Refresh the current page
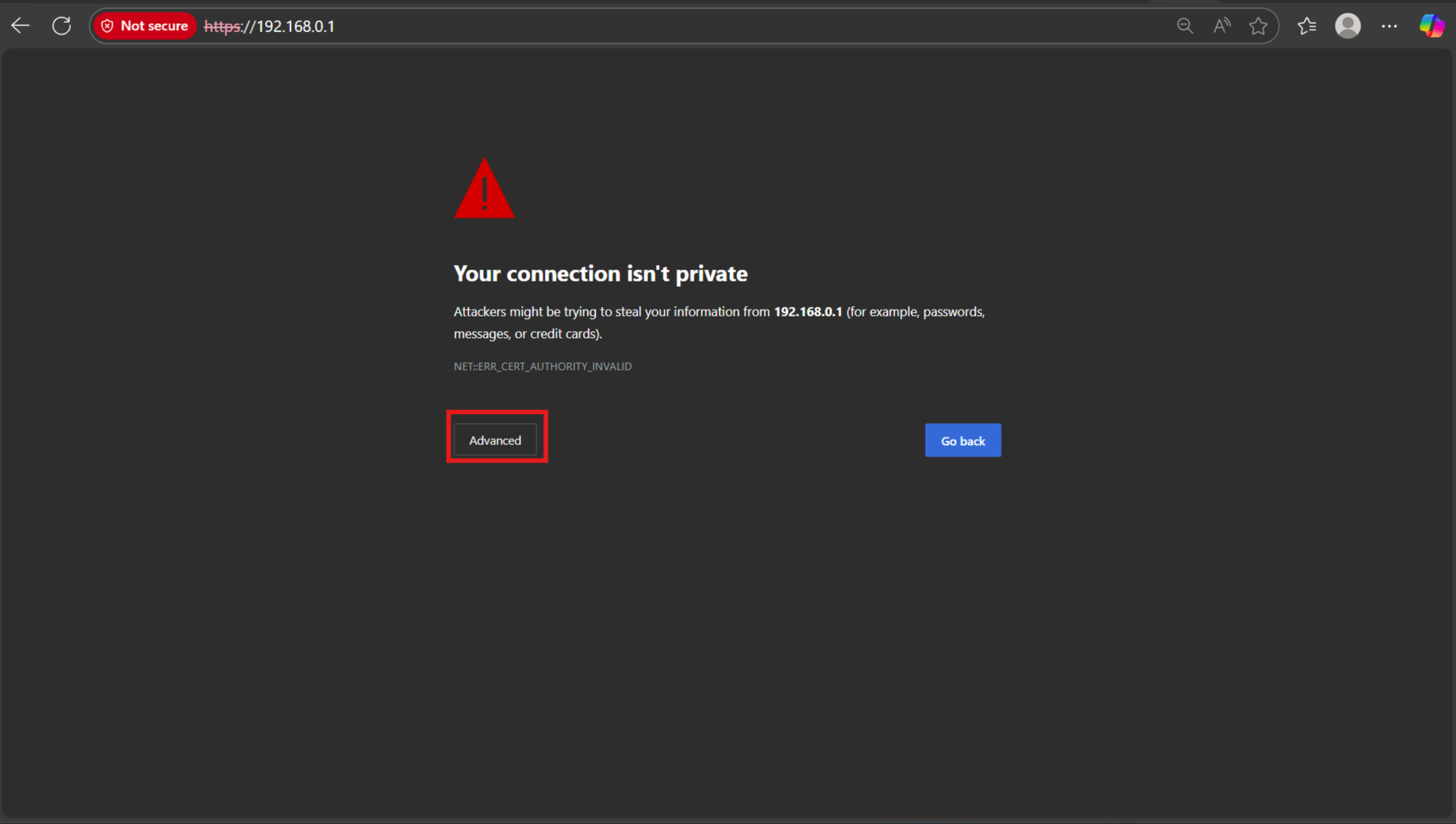Image resolution: width=1456 pixels, height=824 pixels. click(x=61, y=26)
